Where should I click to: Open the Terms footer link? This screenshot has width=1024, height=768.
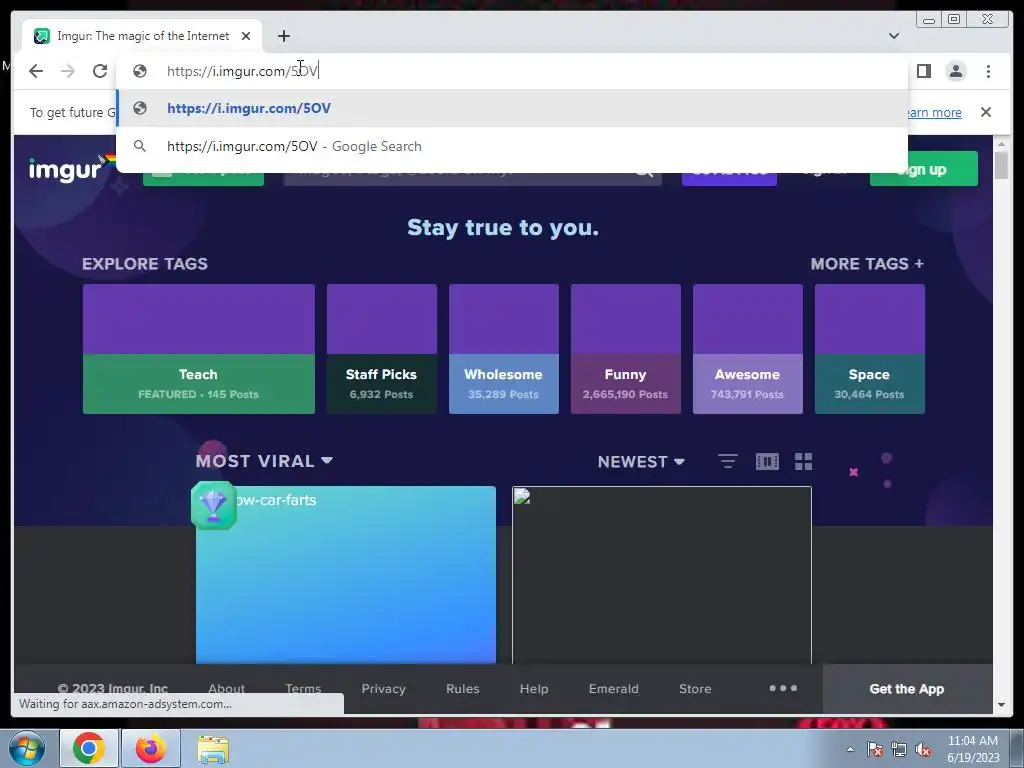pos(303,688)
